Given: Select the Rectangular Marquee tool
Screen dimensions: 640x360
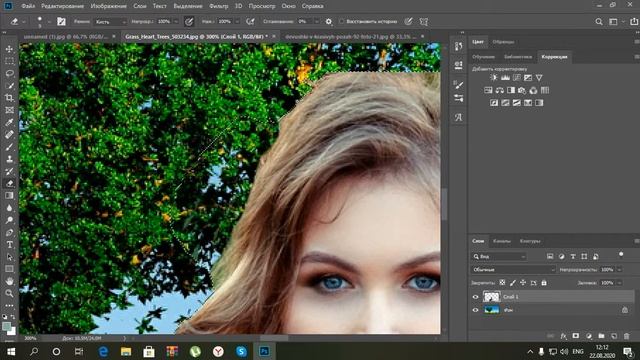Looking at the screenshot, I should [9, 61].
